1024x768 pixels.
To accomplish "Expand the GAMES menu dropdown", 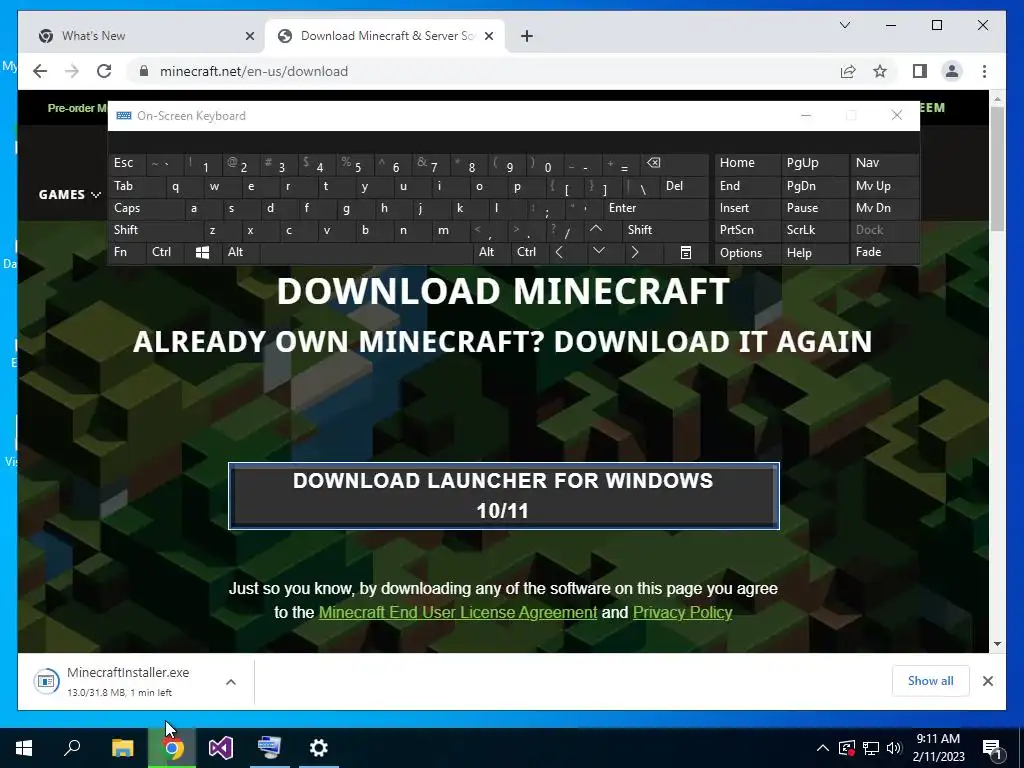I will pos(70,195).
